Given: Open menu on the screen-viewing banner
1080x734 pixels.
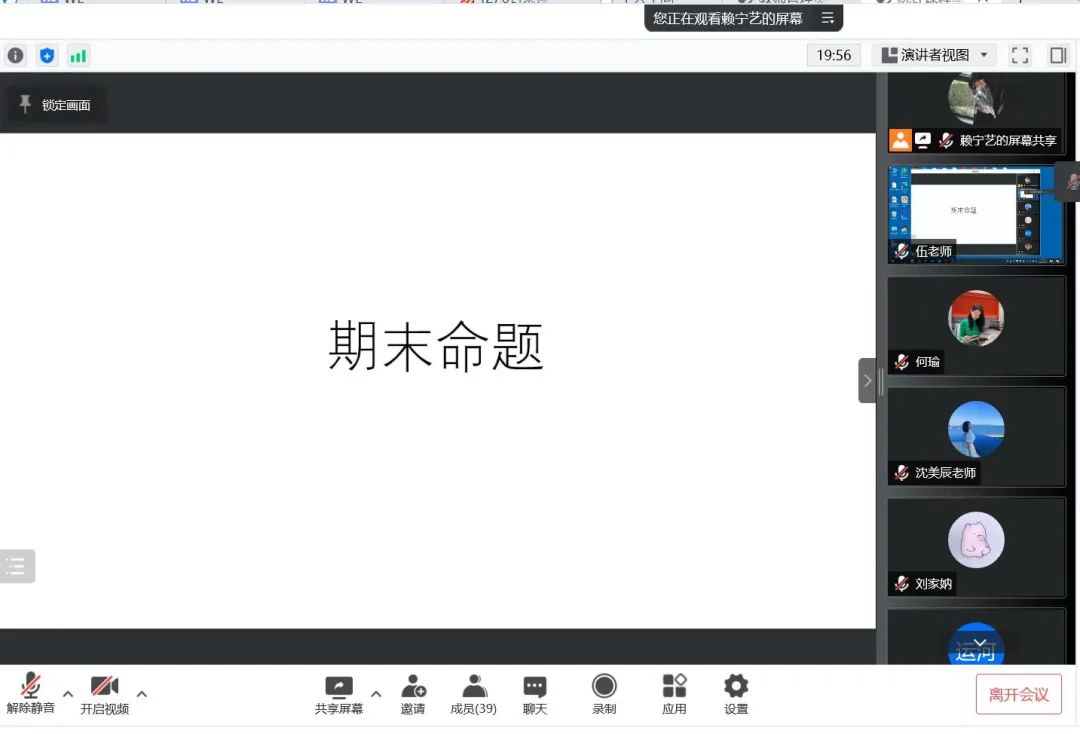Looking at the screenshot, I should pyautogui.click(x=827, y=17).
